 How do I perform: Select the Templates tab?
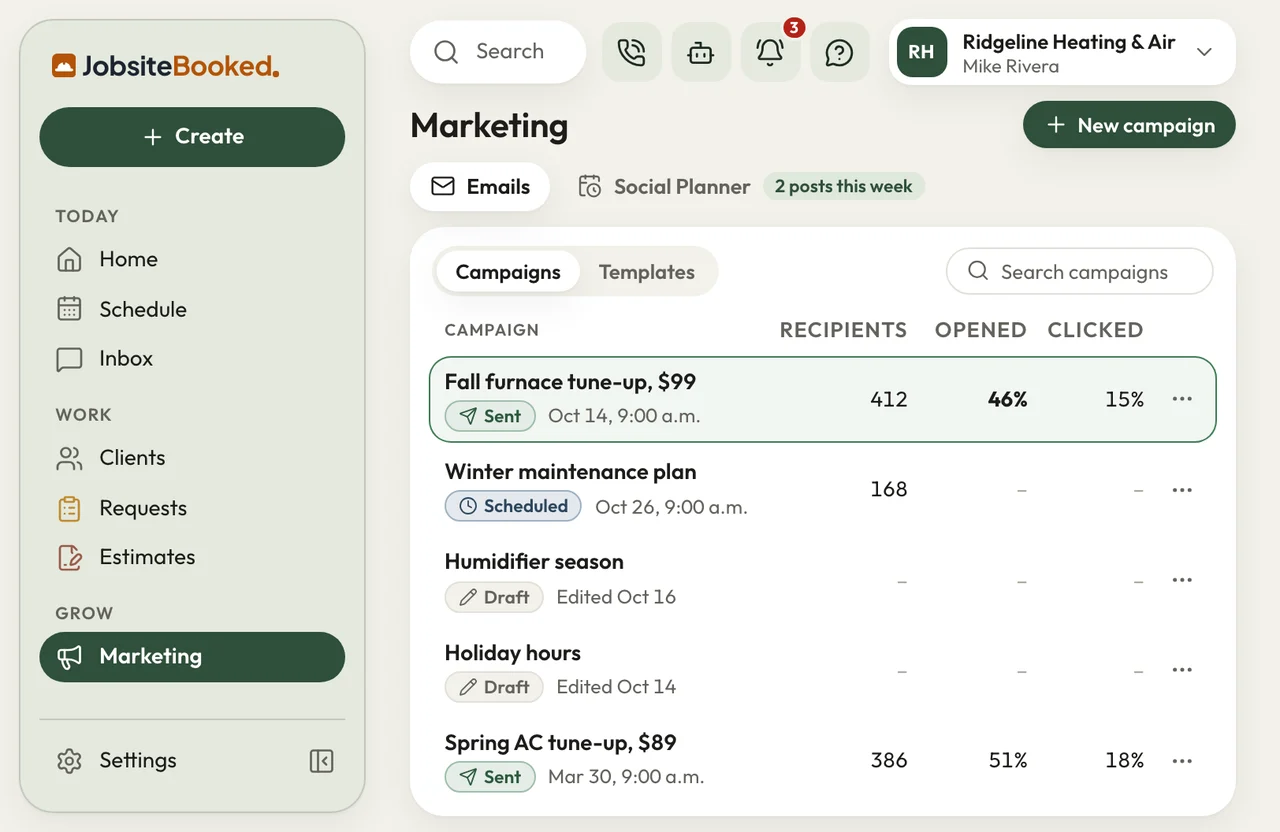coord(647,272)
